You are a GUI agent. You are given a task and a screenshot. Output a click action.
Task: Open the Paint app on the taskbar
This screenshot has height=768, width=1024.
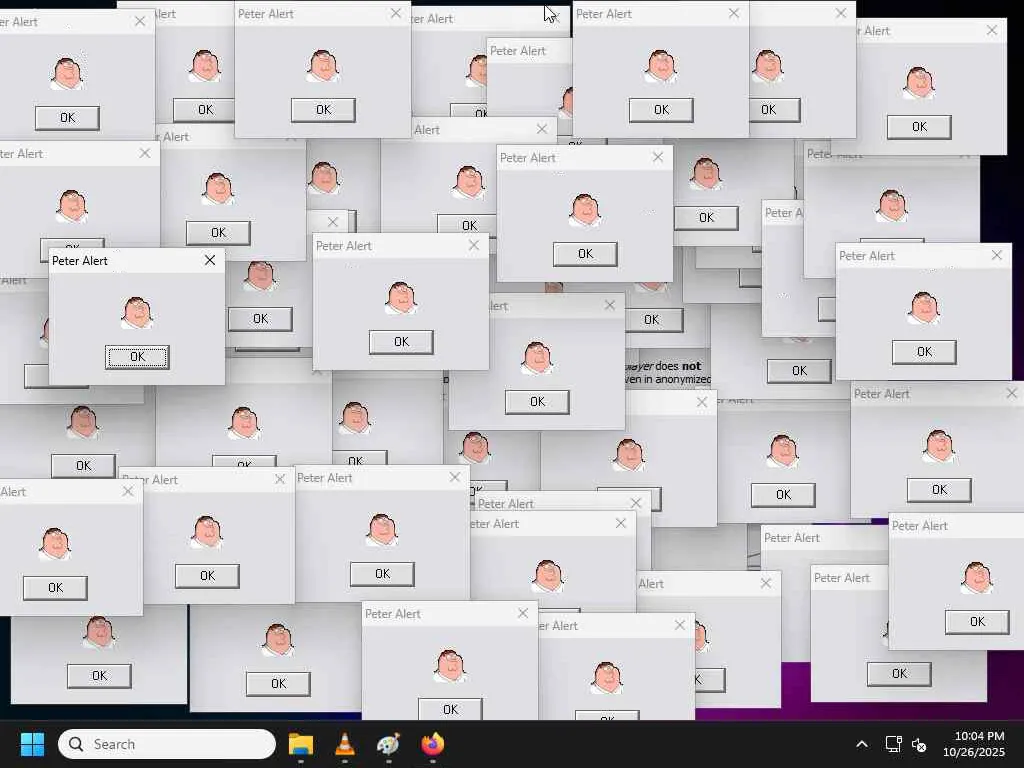[389, 744]
